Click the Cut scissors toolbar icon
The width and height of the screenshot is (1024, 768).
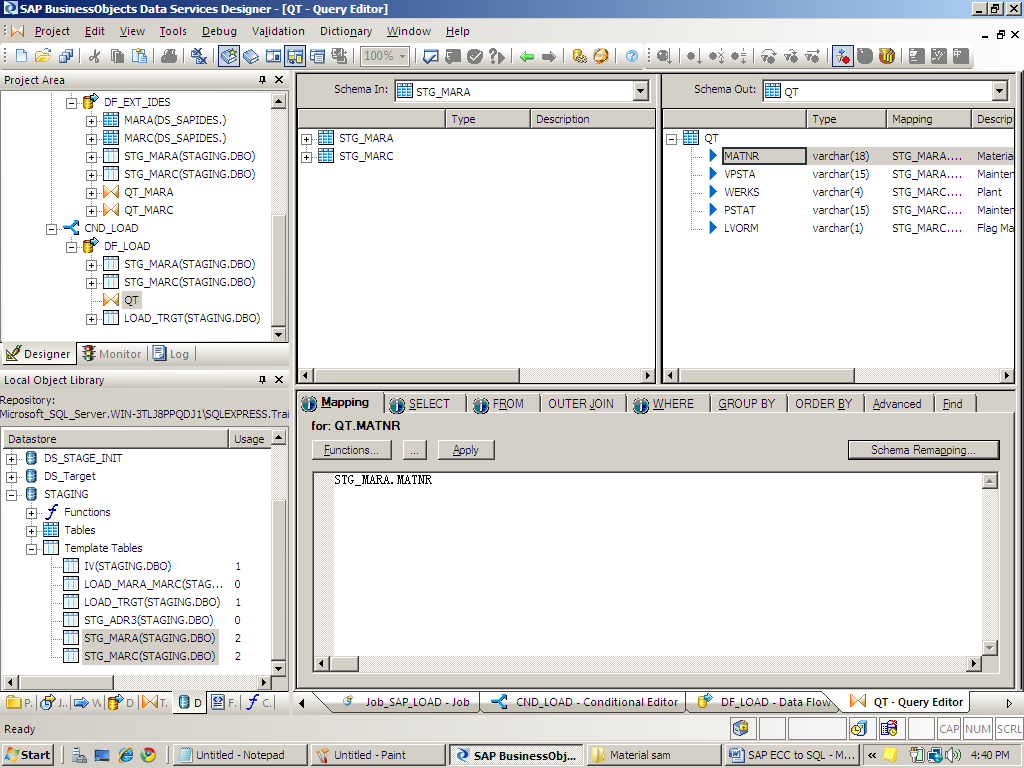[x=95, y=56]
